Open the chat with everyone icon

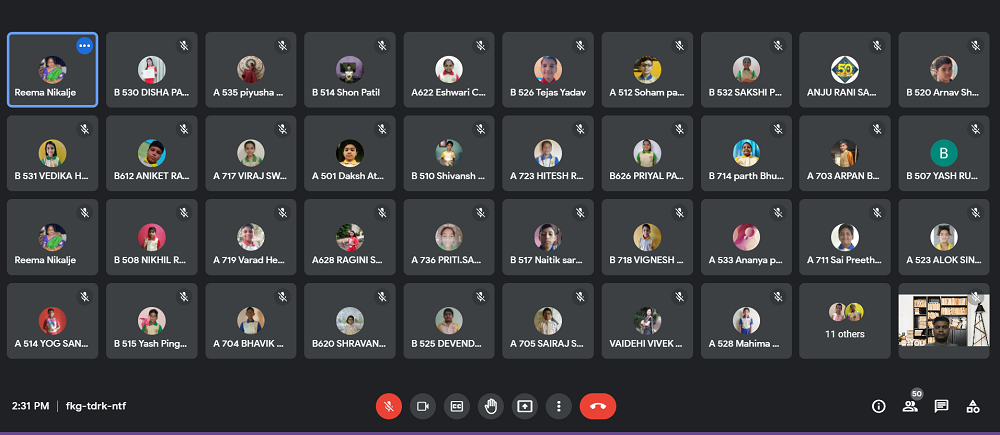tap(941, 406)
